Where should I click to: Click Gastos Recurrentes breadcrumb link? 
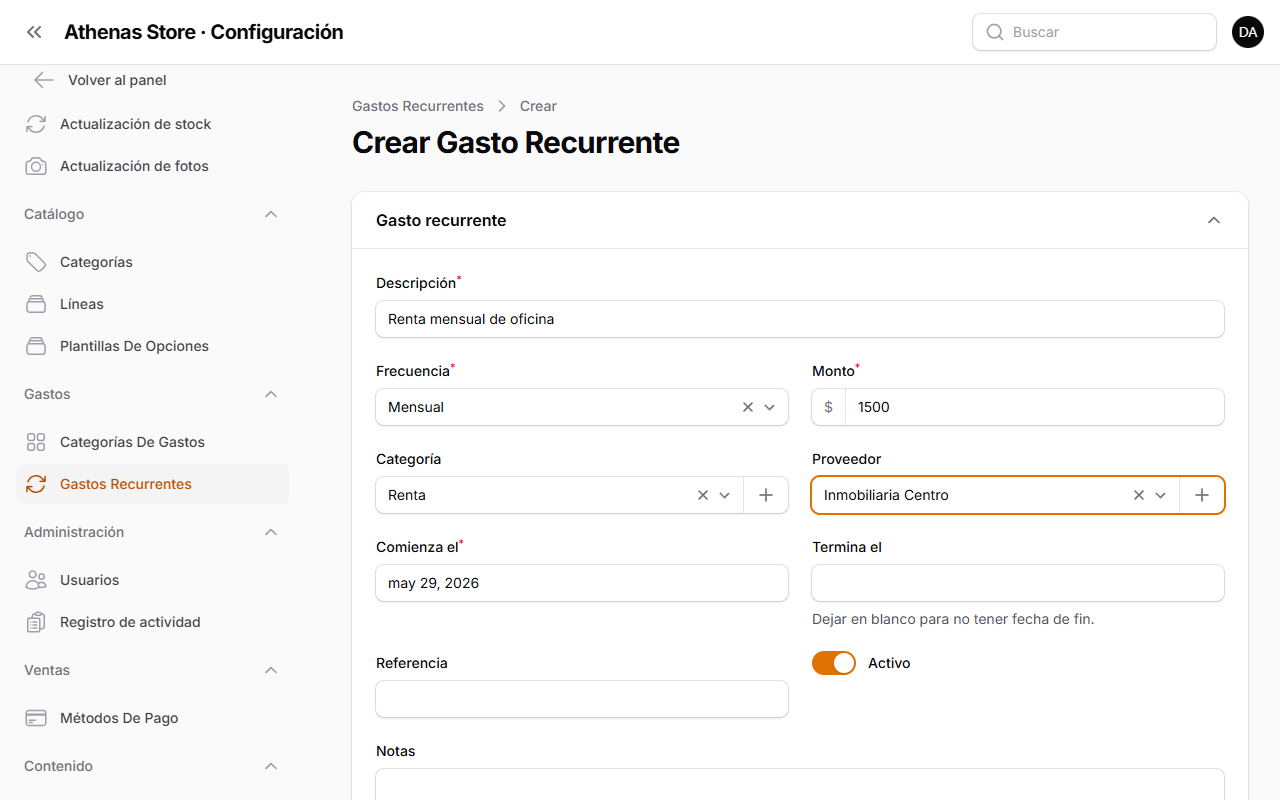coord(418,106)
